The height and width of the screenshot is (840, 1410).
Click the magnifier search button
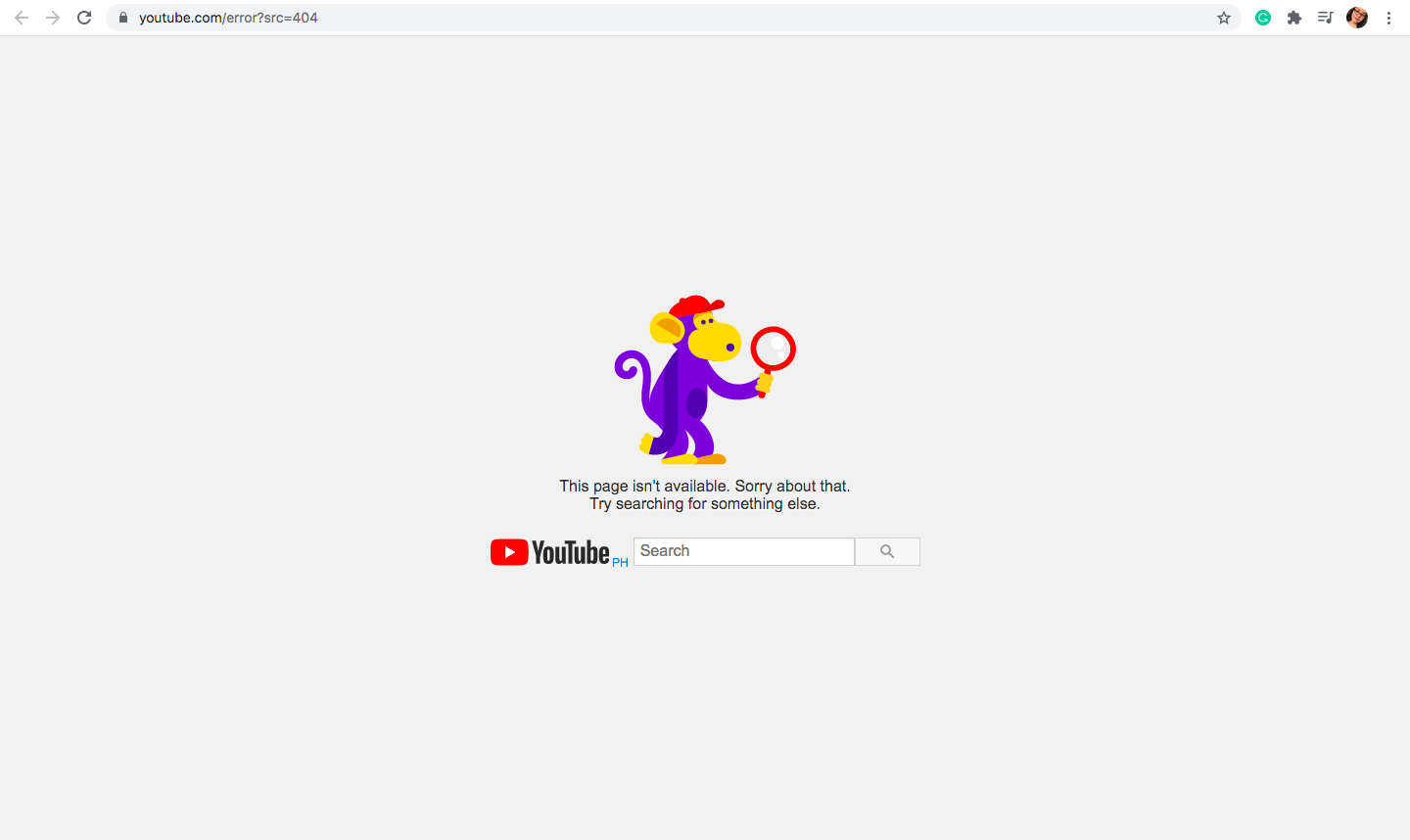[887, 551]
